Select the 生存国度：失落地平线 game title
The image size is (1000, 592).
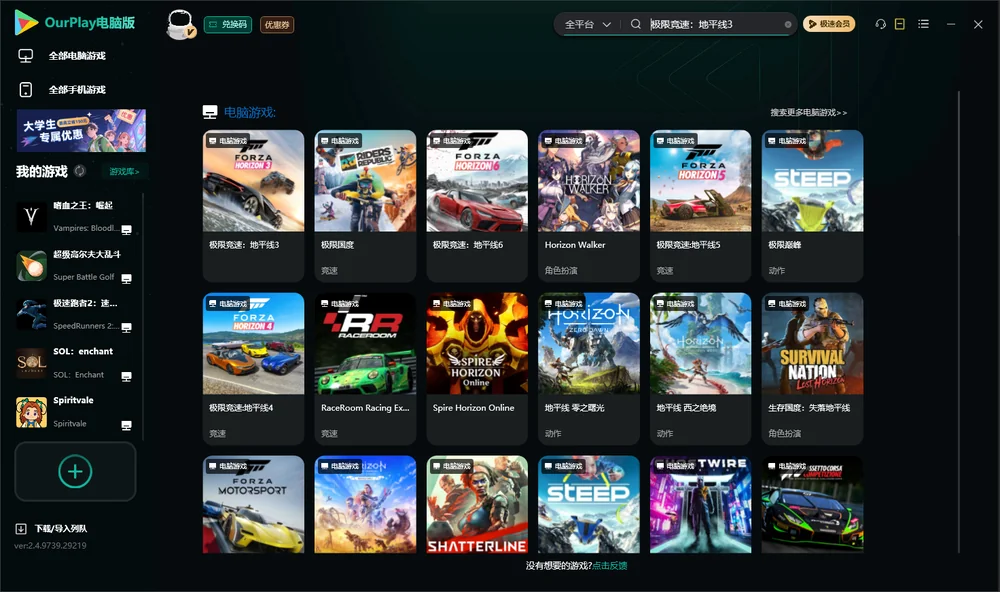pyautogui.click(x=809, y=408)
